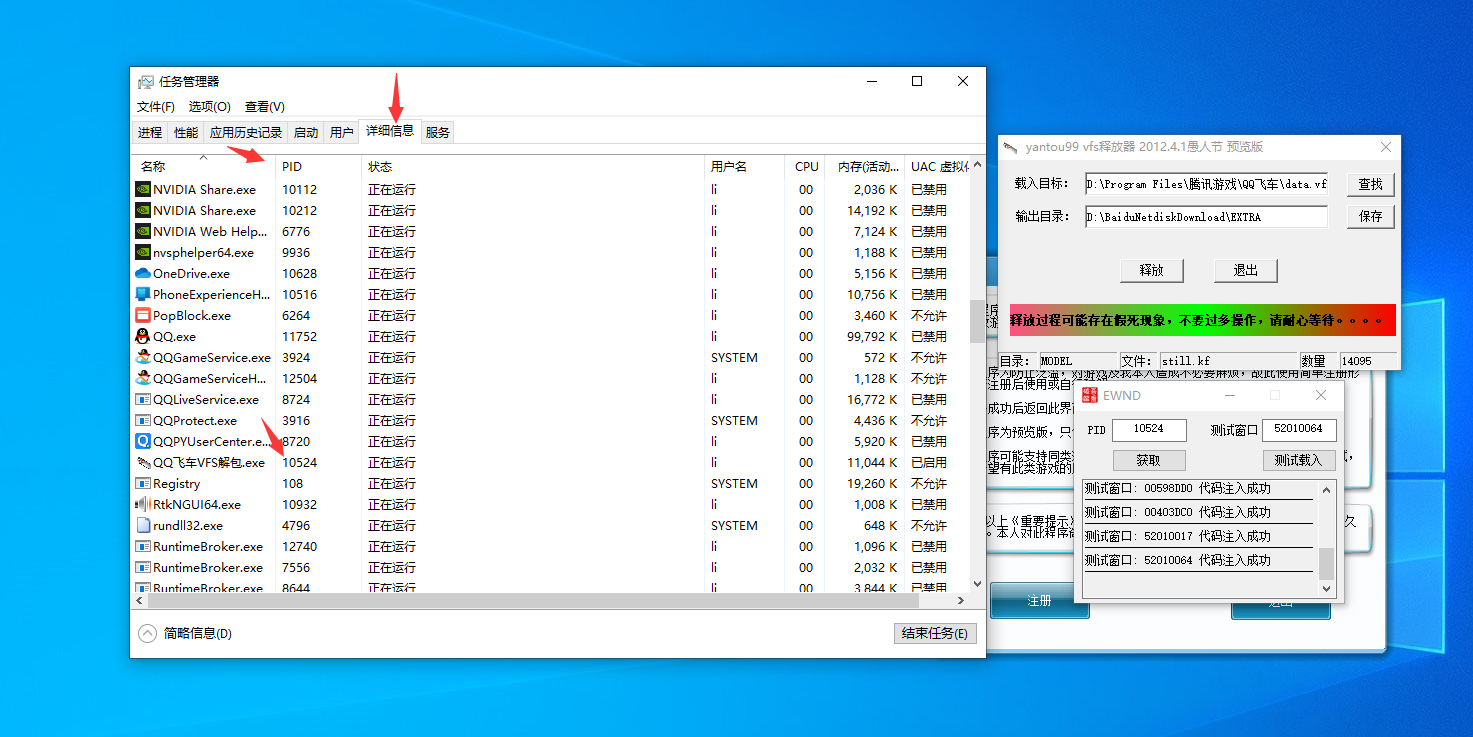Select PID cell 10524
The width and height of the screenshot is (1473, 737).
click(x=299, y=462)
